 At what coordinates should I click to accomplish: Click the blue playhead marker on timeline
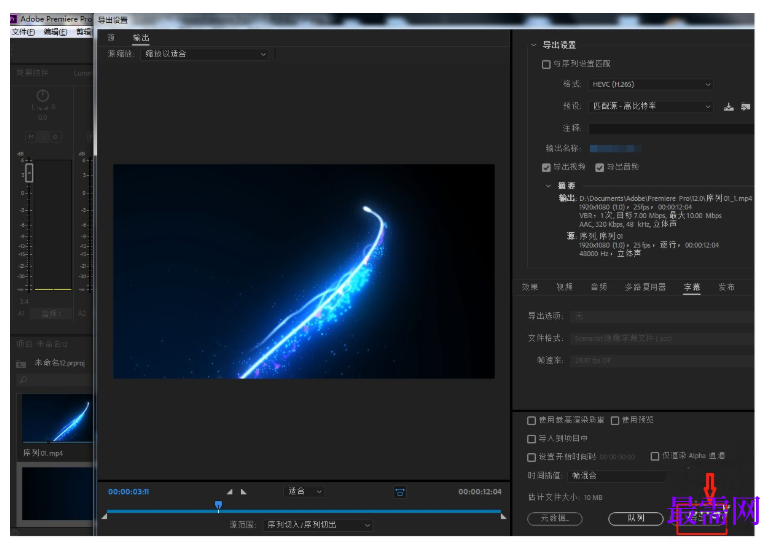(x=218, y=505)
